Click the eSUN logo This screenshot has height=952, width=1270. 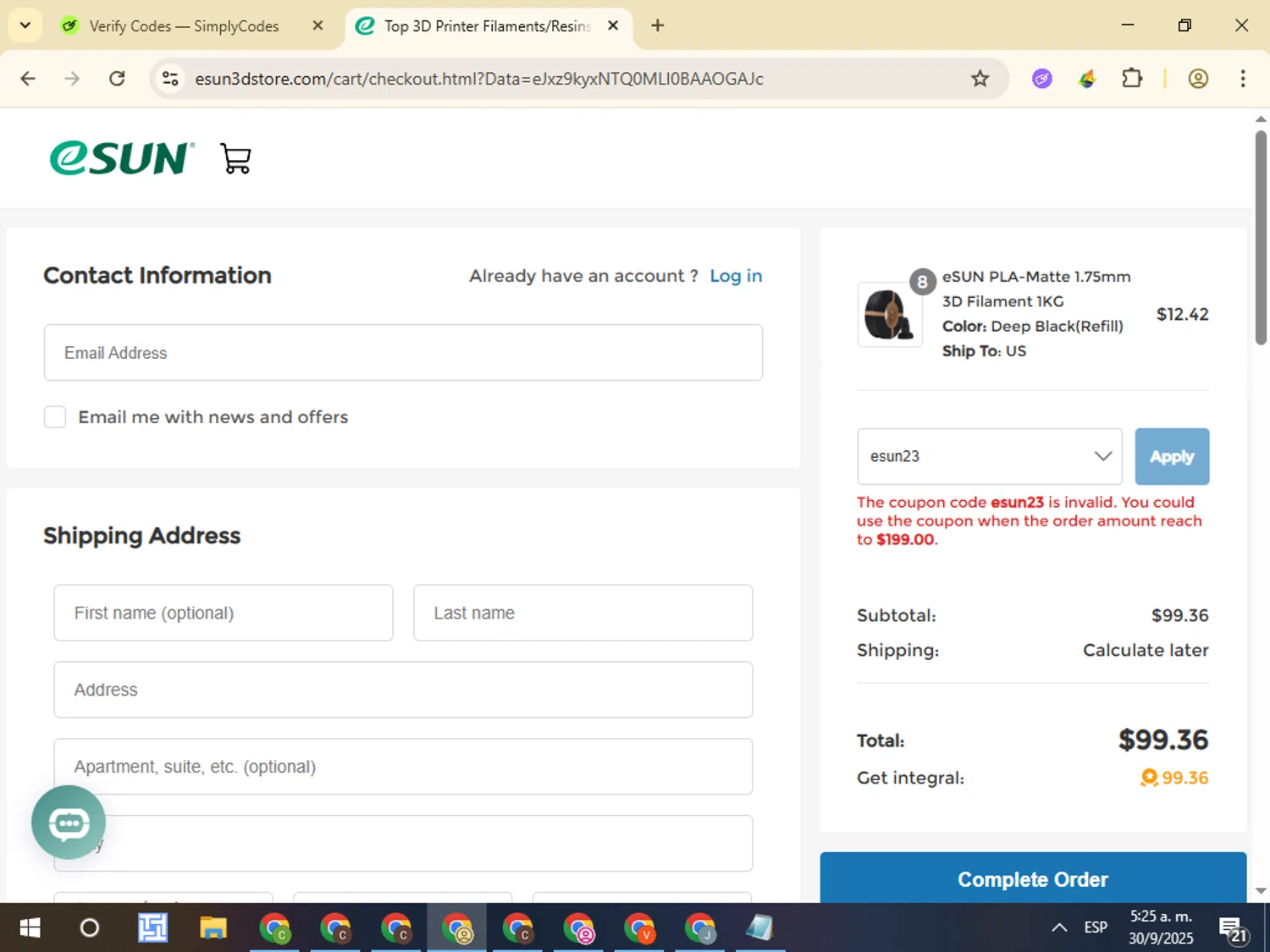click(x=122, y=158)
